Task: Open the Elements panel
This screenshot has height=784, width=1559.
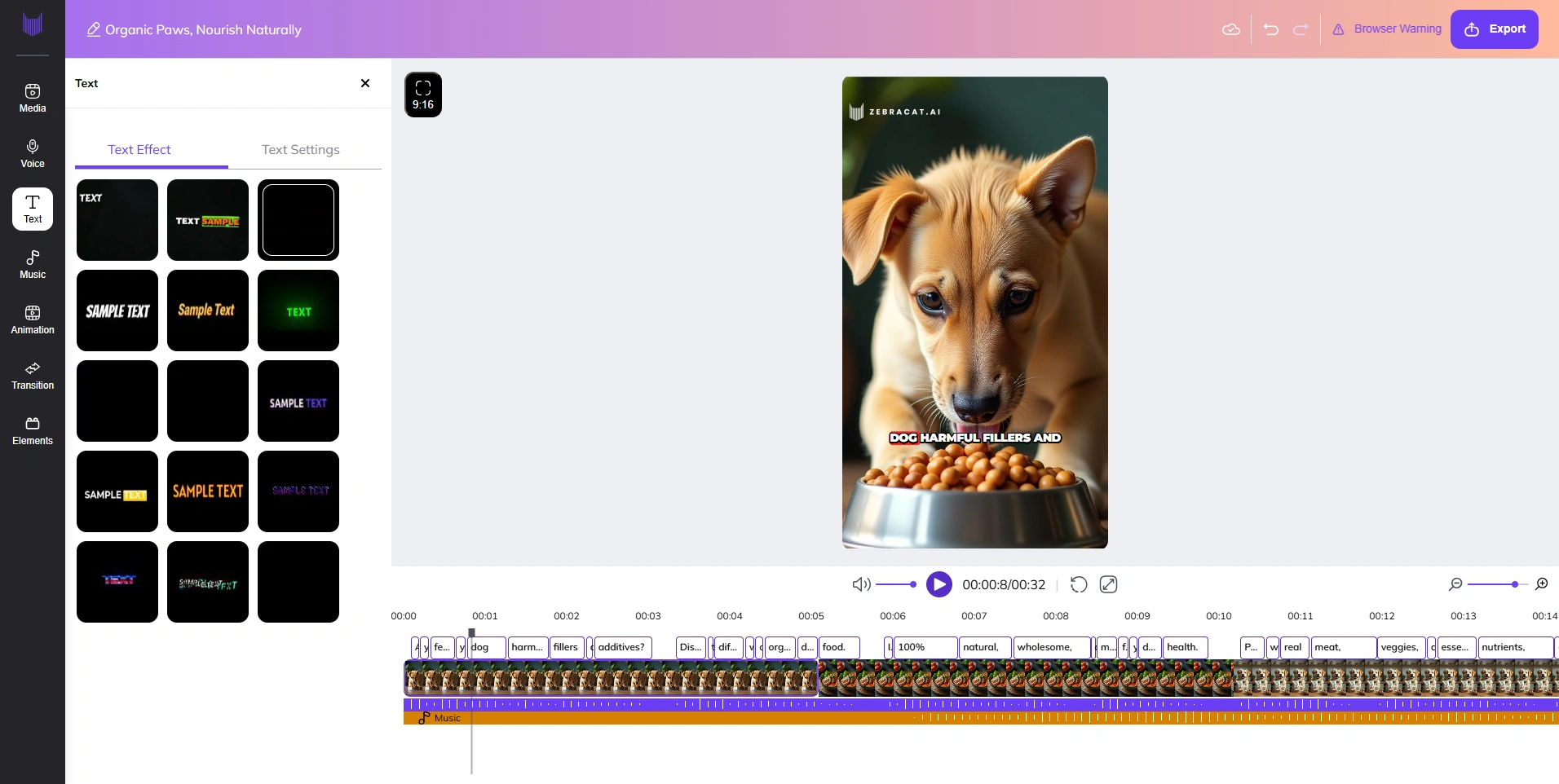Action: (x=33, y=431)
